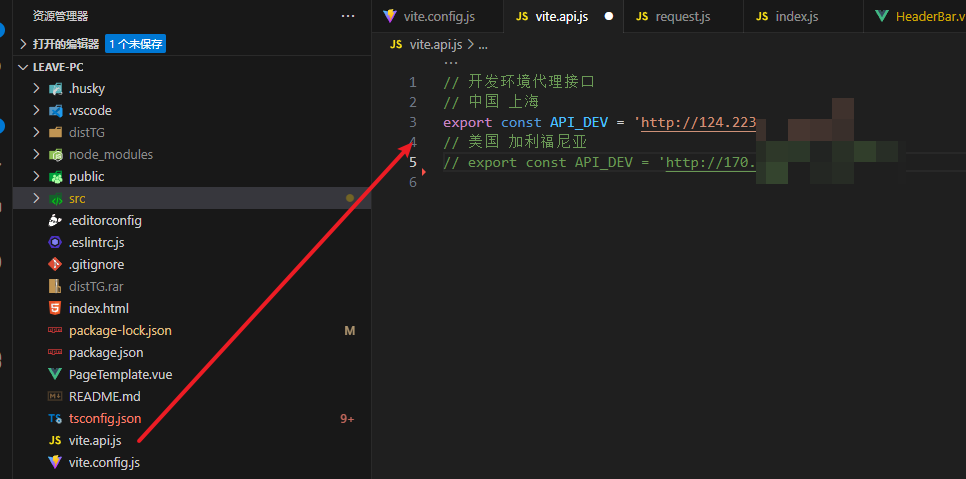Click the npm icon next to package.json
The image size is (966, 479).
coord(54,352)
